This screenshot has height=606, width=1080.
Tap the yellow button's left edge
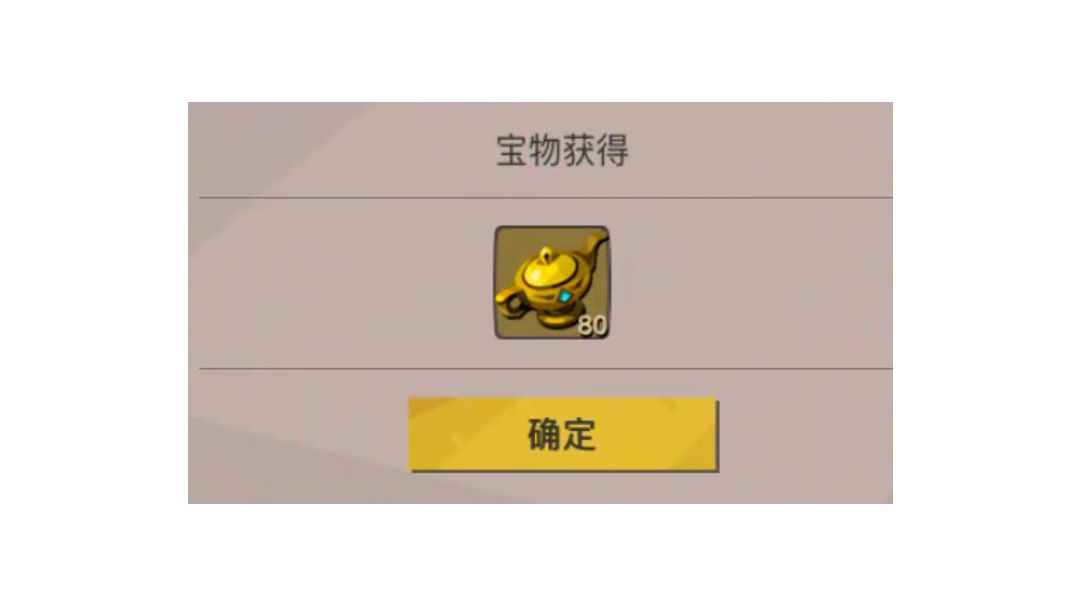(x=413, y=435)
